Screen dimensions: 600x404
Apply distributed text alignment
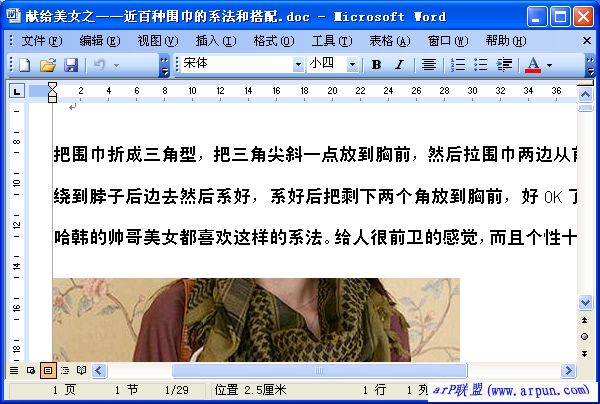[x=429, y=65]
